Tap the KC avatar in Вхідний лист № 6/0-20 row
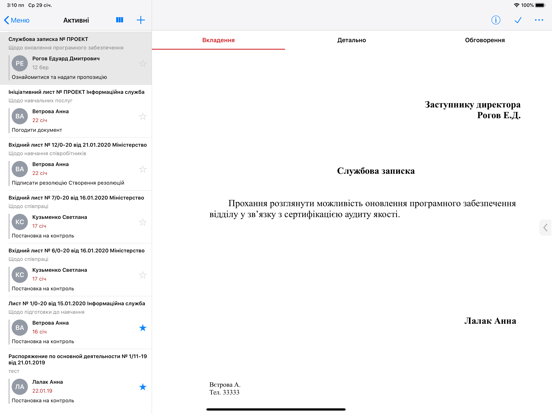Viewport: 552px width, 414px height. 20,275
